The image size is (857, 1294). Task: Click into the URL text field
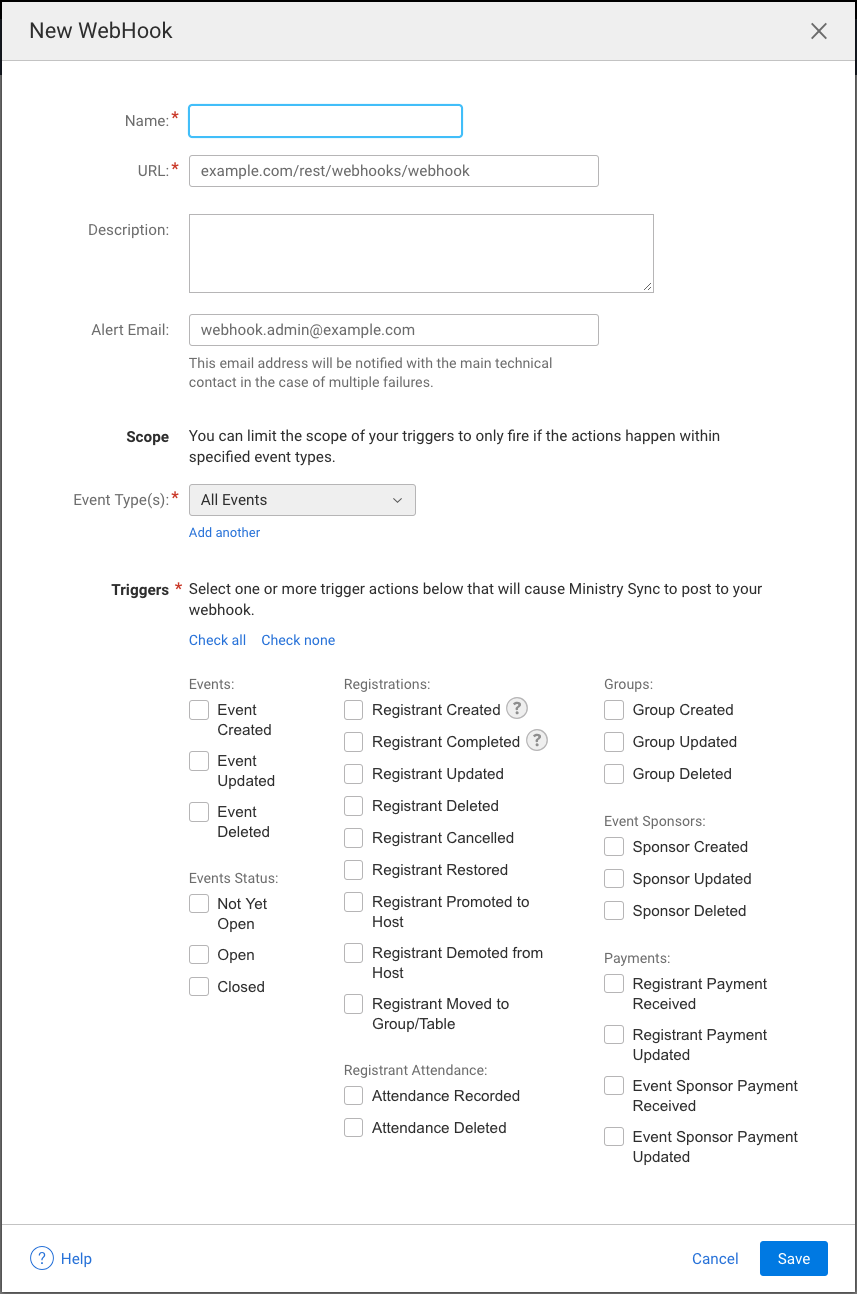pyautogui.click(x=393, y=171)
